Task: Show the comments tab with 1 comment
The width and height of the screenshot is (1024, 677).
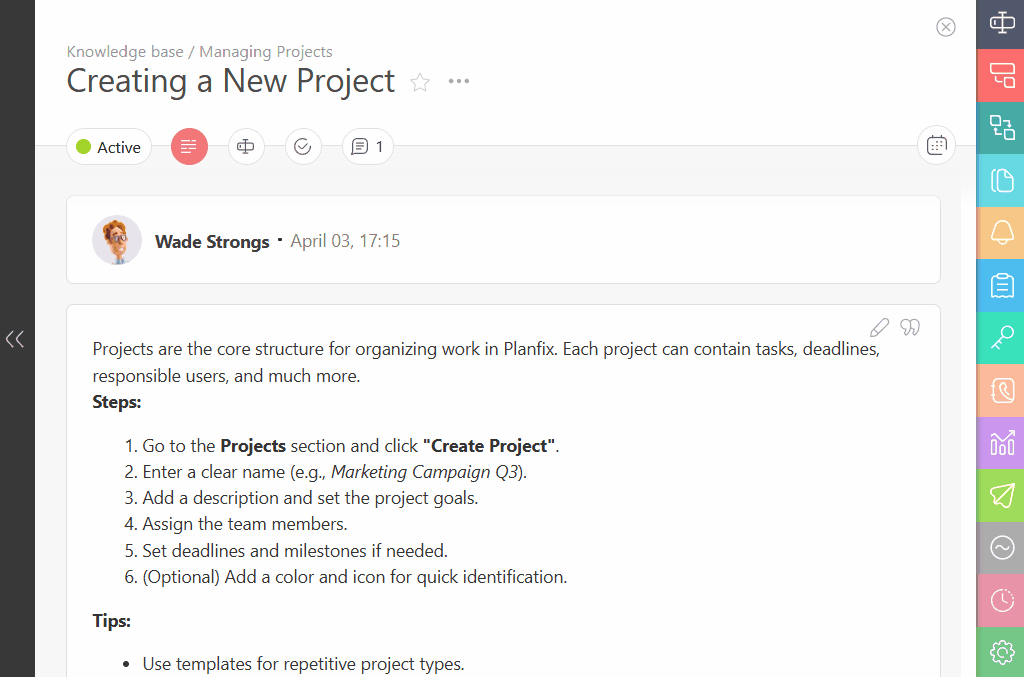Action: tap(368, 147)
